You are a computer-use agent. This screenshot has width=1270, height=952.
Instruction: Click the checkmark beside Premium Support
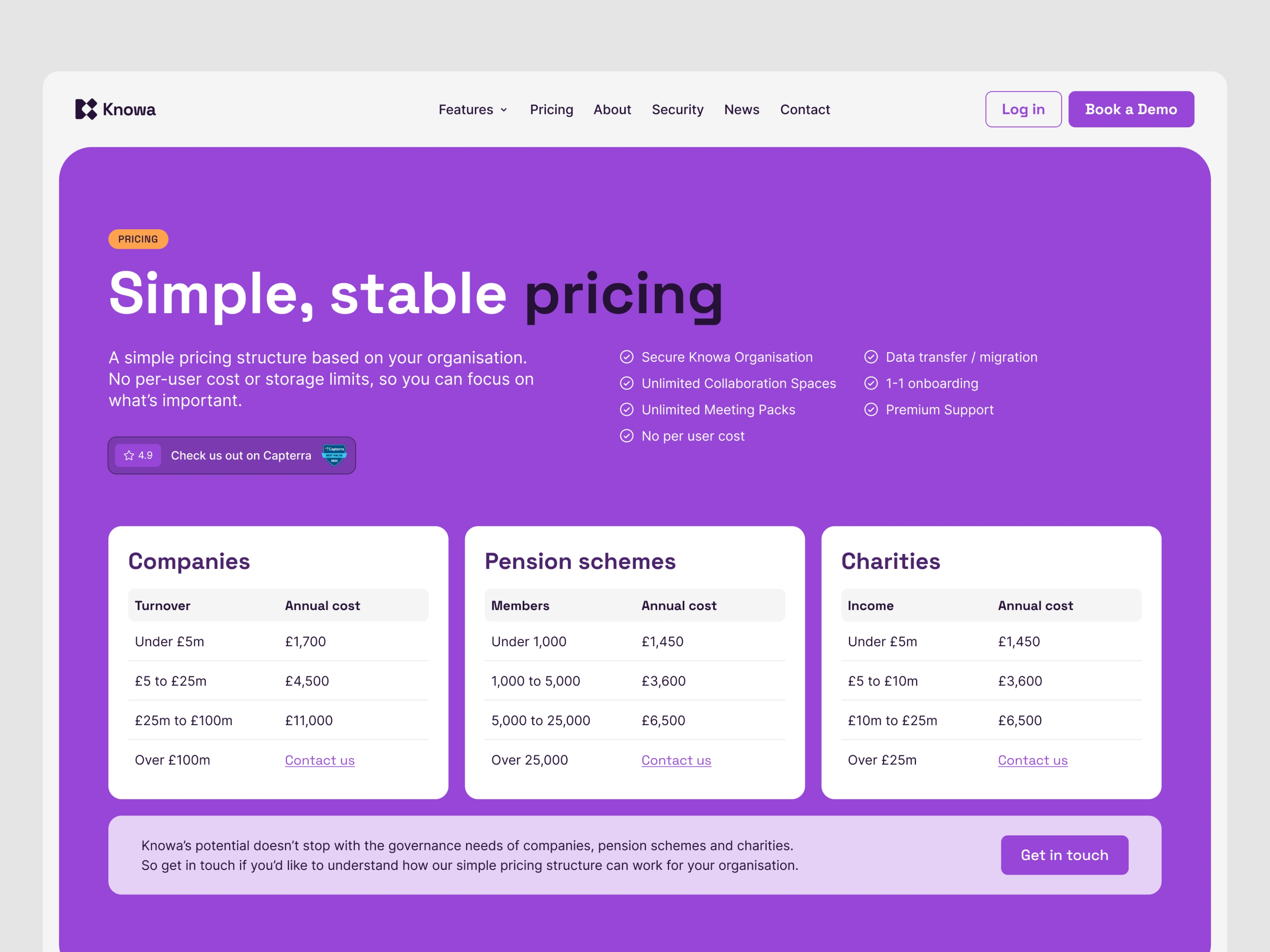point(871,410)
